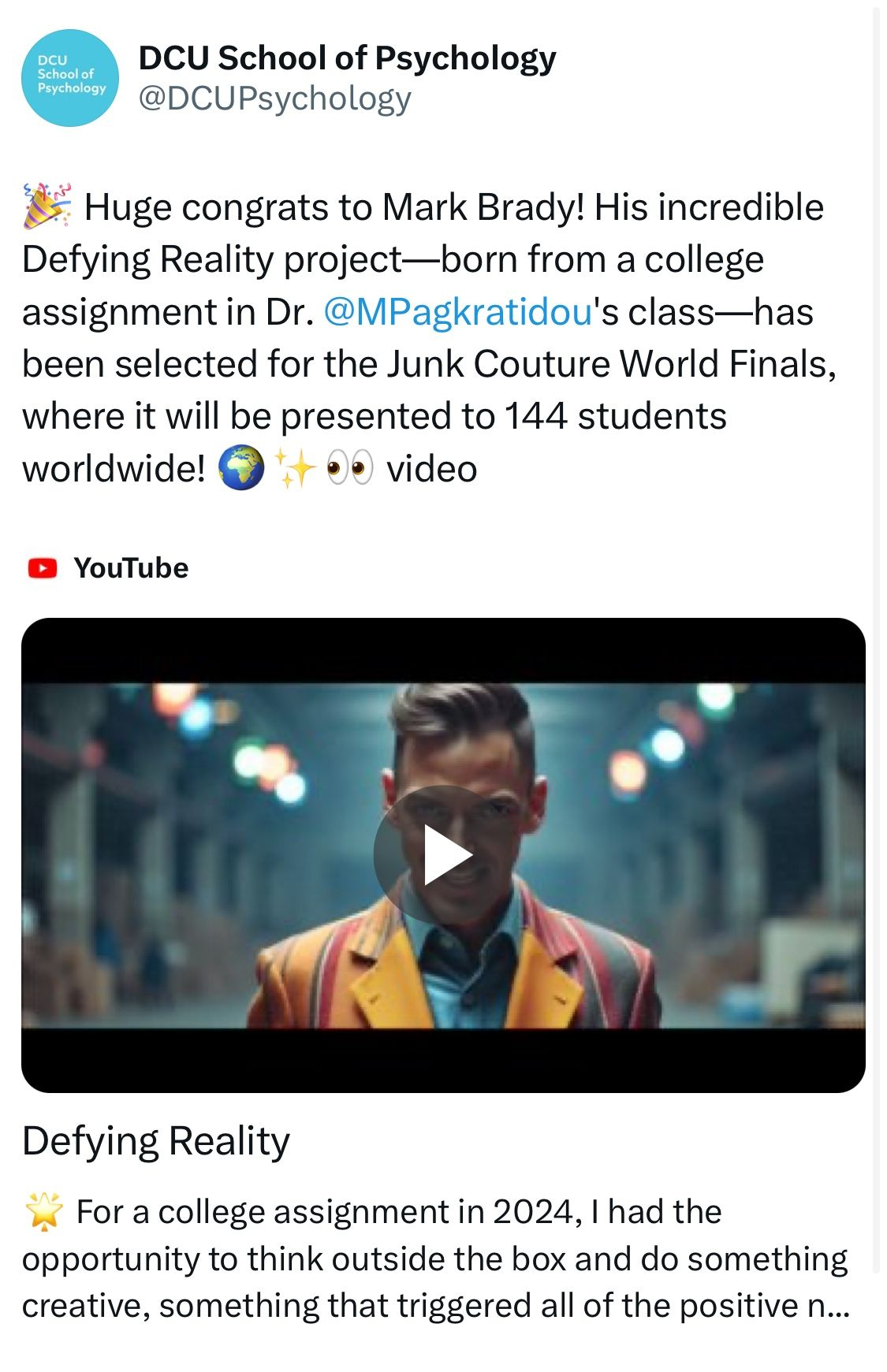Open the @MPagkratidou mention link

pos(458,312)
